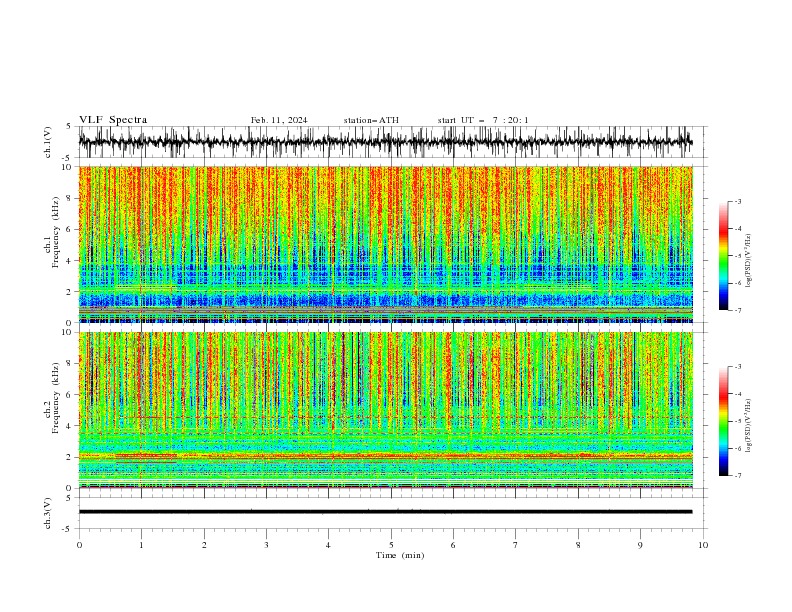This screenshot has height=612, width=792.
Task: Click inside the ch.1 spectrogram panel
Action: pos(385,244)
